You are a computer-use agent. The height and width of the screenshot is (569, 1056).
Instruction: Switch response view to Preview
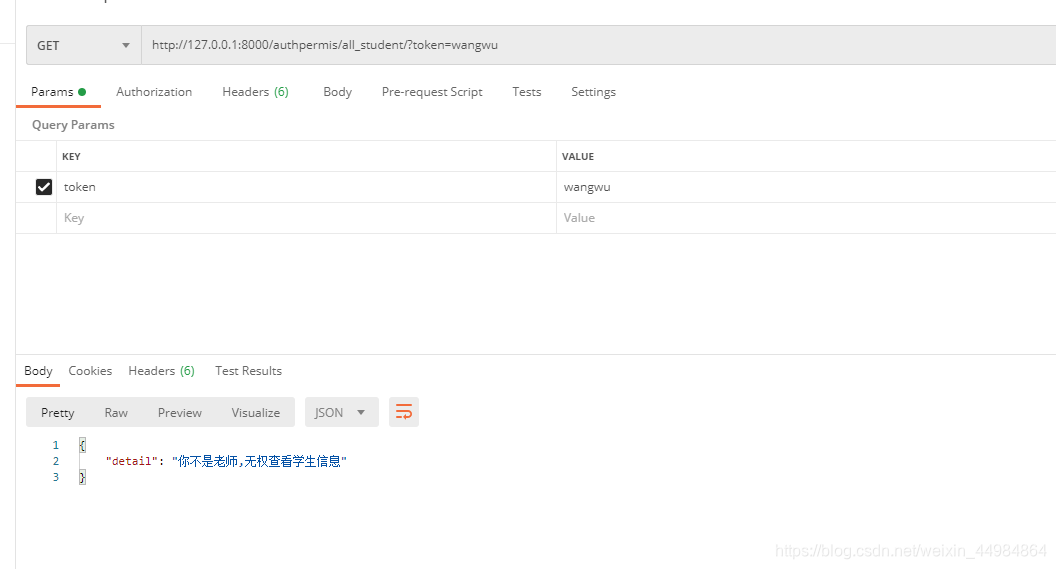pos(180,413)
